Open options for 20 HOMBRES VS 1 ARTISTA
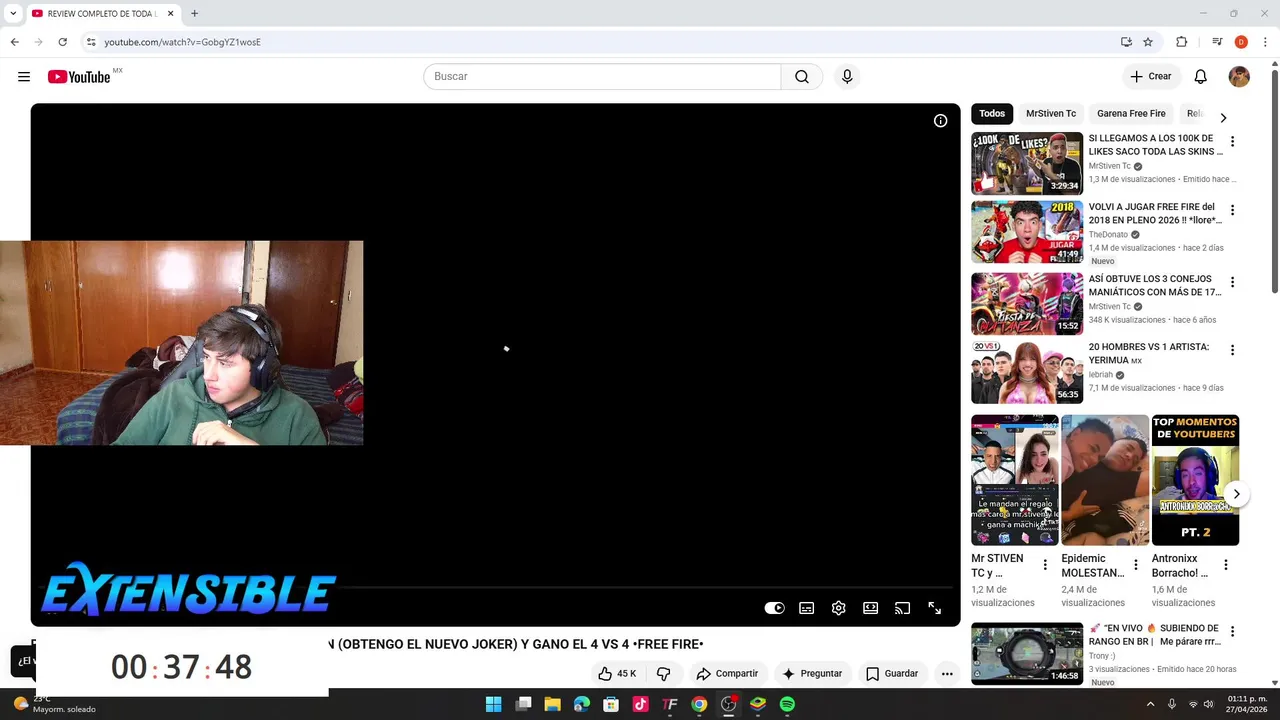The image size is (1280, 720). click(1232, 350)
